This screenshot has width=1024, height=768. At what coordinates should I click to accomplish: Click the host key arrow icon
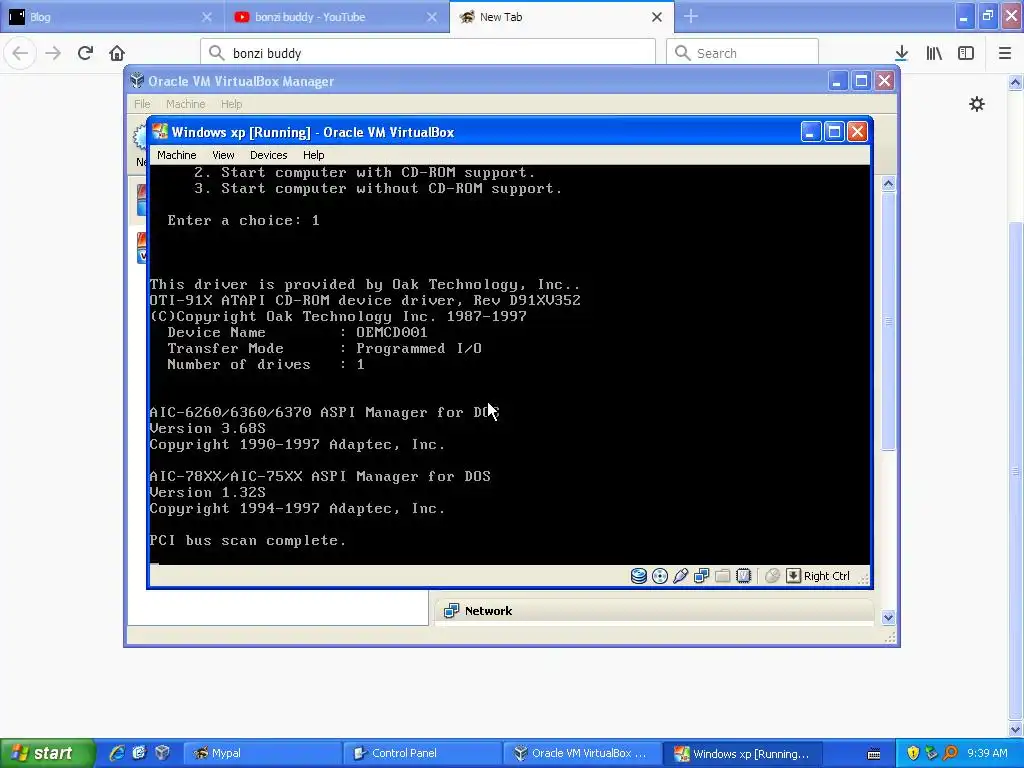point(793,575)
